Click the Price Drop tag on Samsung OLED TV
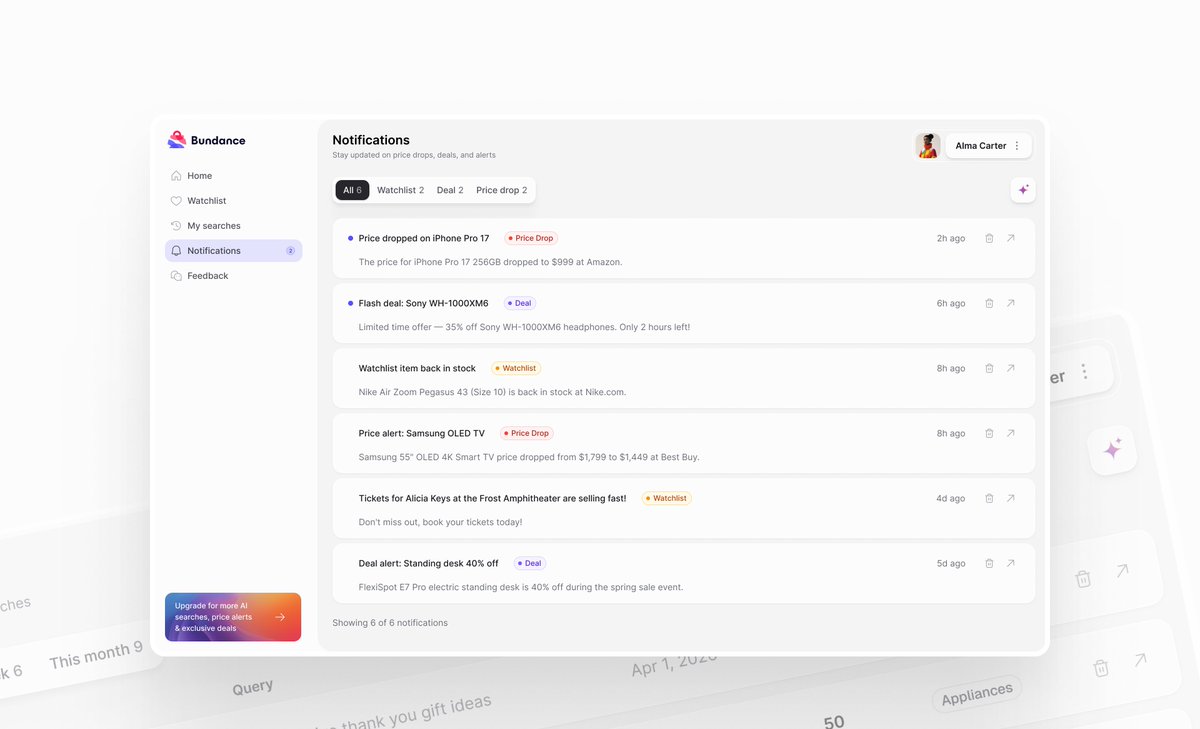Viewport: 1200px width, 729px height. 527,433
